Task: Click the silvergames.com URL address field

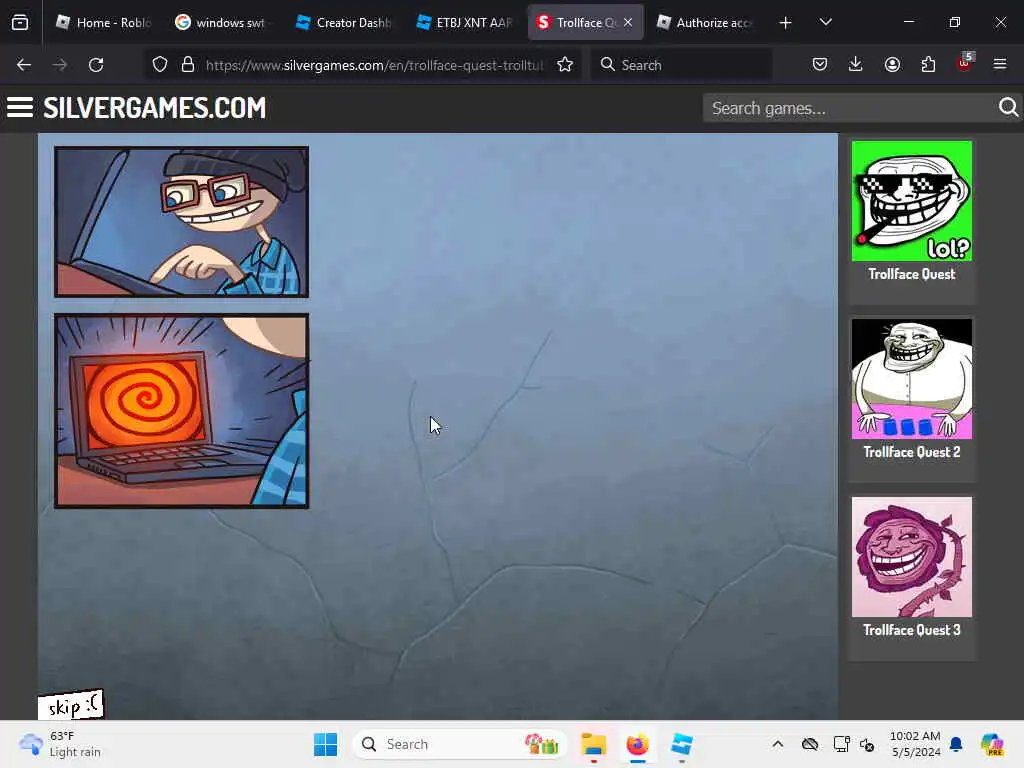Action: tap(374, 65)
